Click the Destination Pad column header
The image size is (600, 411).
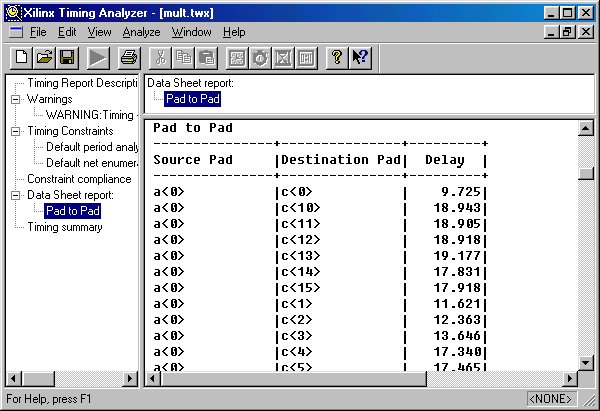click(341, 160)
